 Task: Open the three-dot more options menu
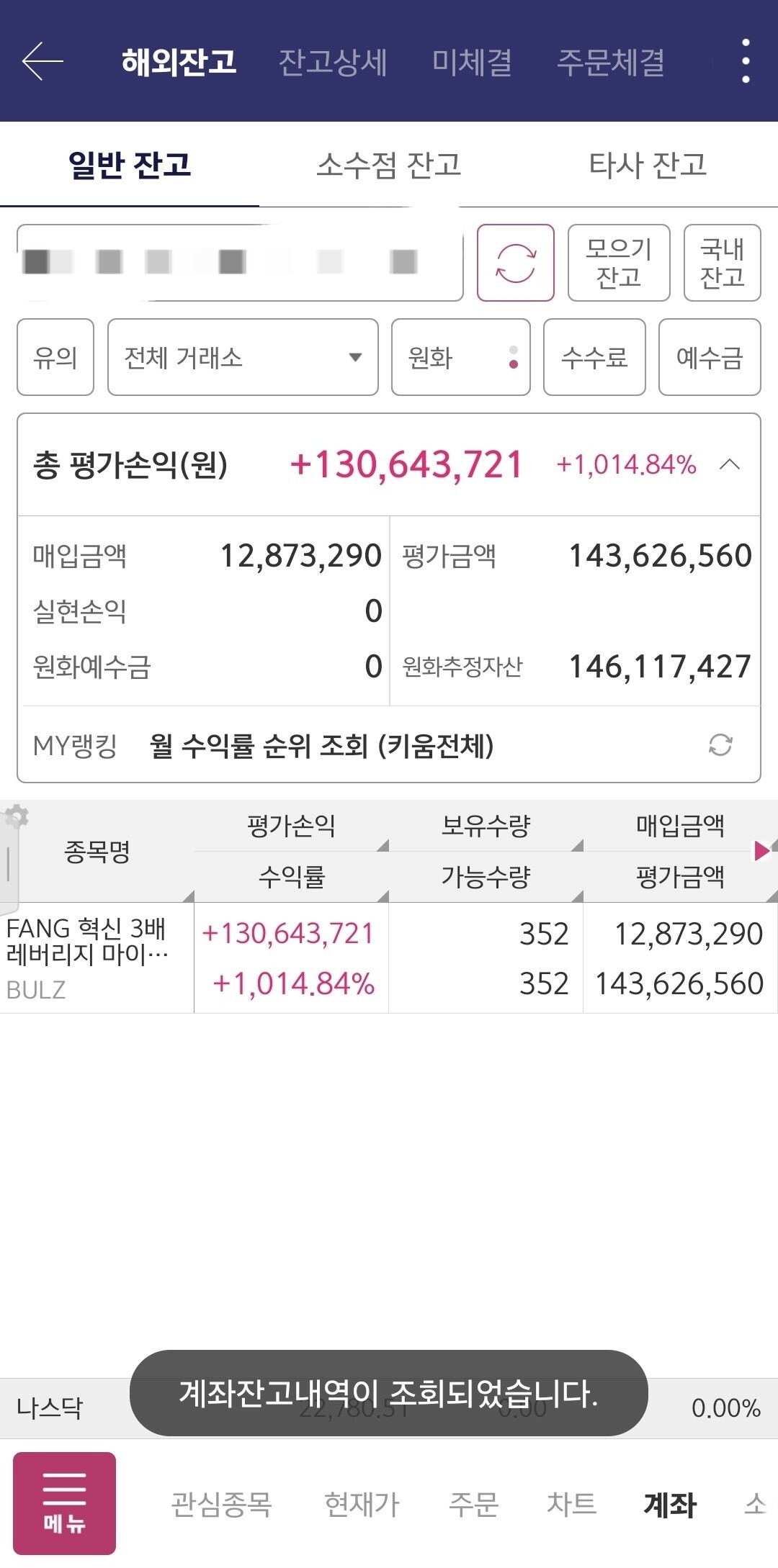(746, 62)
